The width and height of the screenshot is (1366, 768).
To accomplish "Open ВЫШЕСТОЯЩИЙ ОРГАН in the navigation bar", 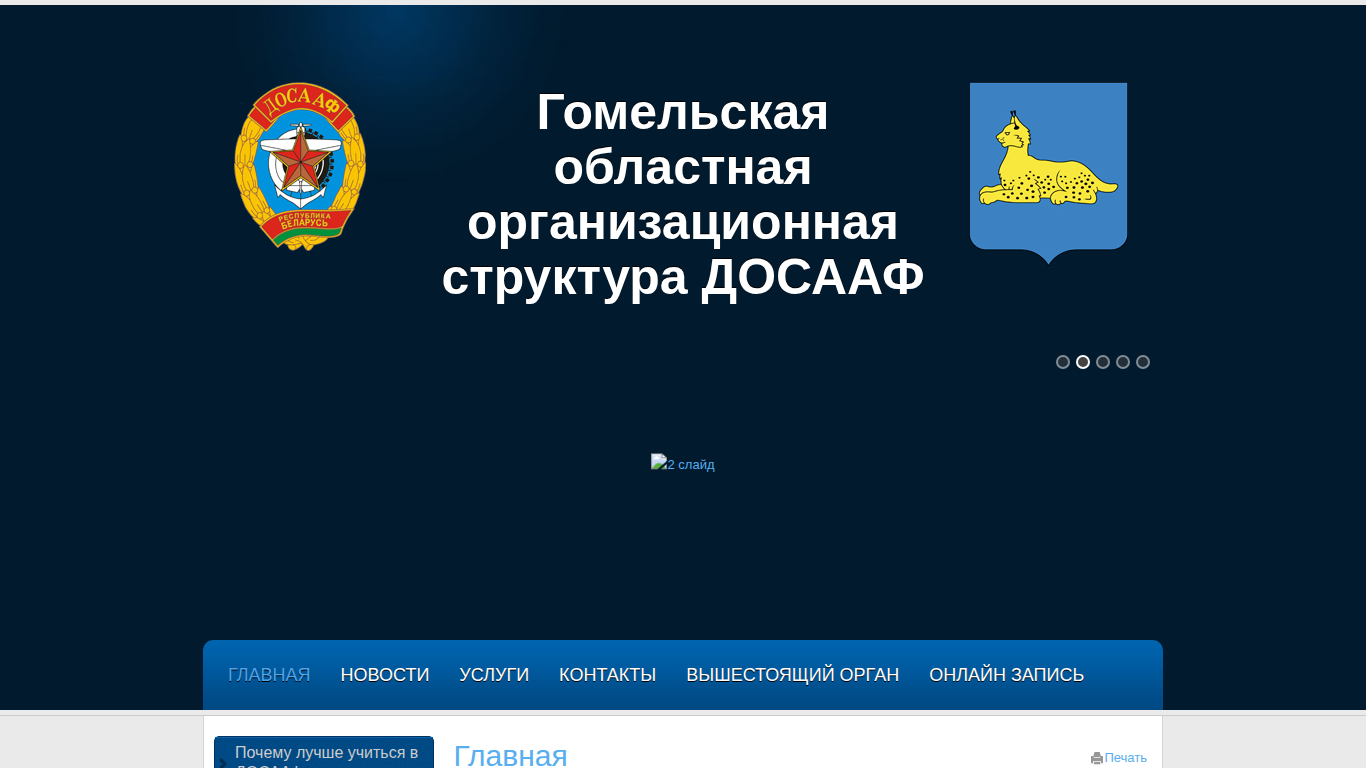I will pyautogui.click(x=793, y=675).
